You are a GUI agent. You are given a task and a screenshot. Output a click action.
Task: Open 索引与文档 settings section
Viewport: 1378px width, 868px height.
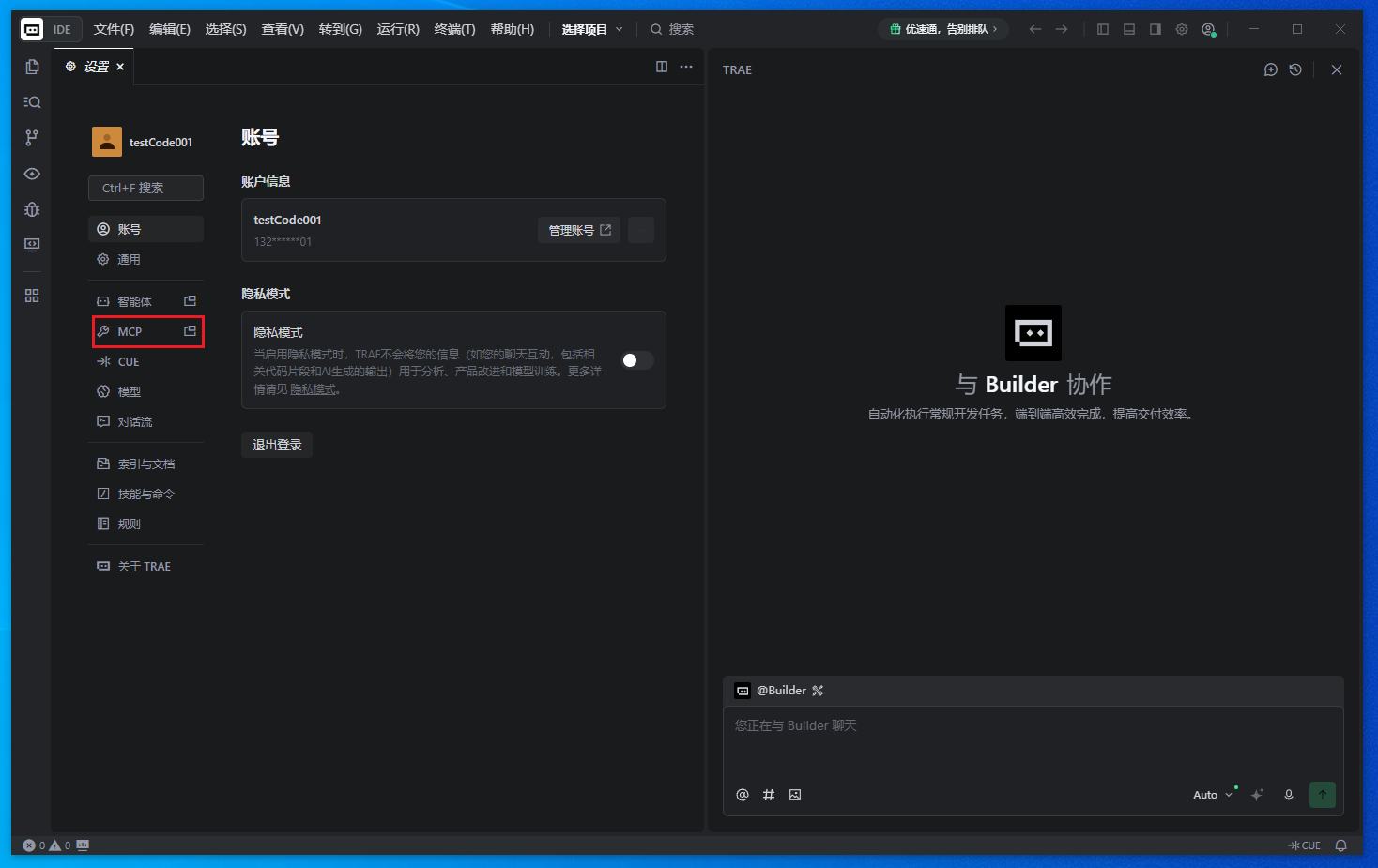(145, 464)
